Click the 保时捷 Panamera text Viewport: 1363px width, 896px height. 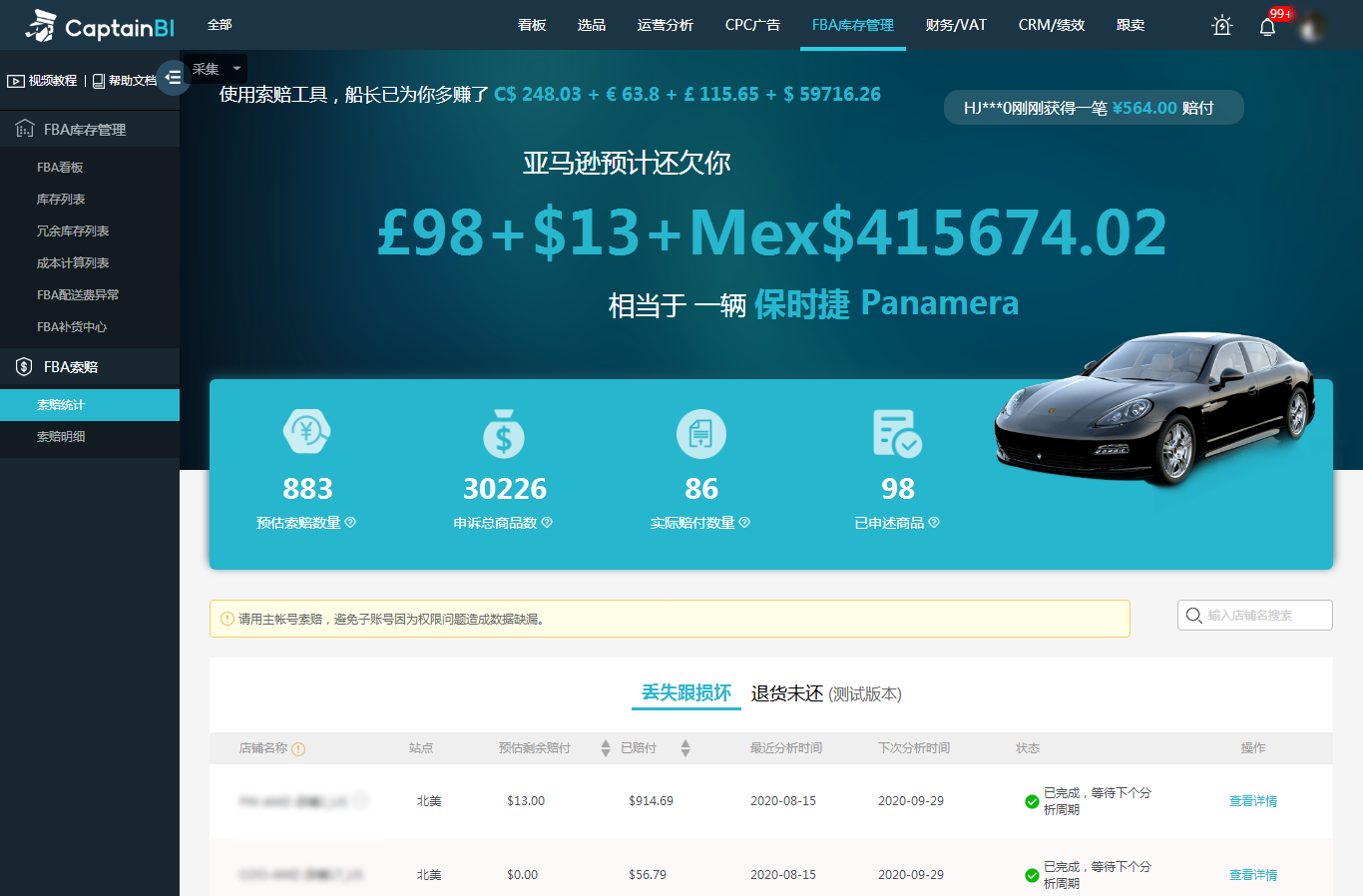(886, 303)
